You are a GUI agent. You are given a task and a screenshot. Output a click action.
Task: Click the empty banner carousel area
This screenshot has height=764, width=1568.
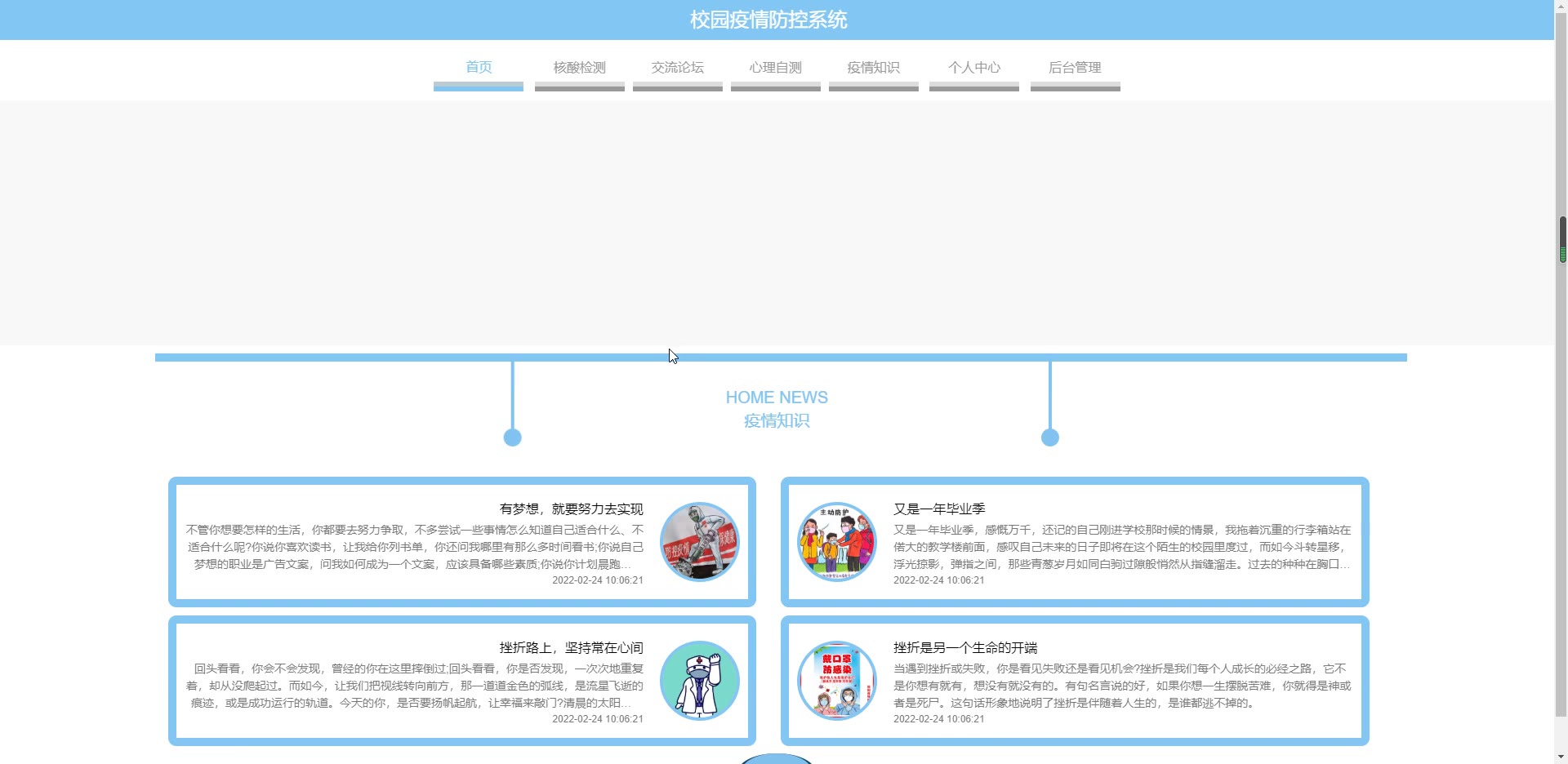(777, 223)
